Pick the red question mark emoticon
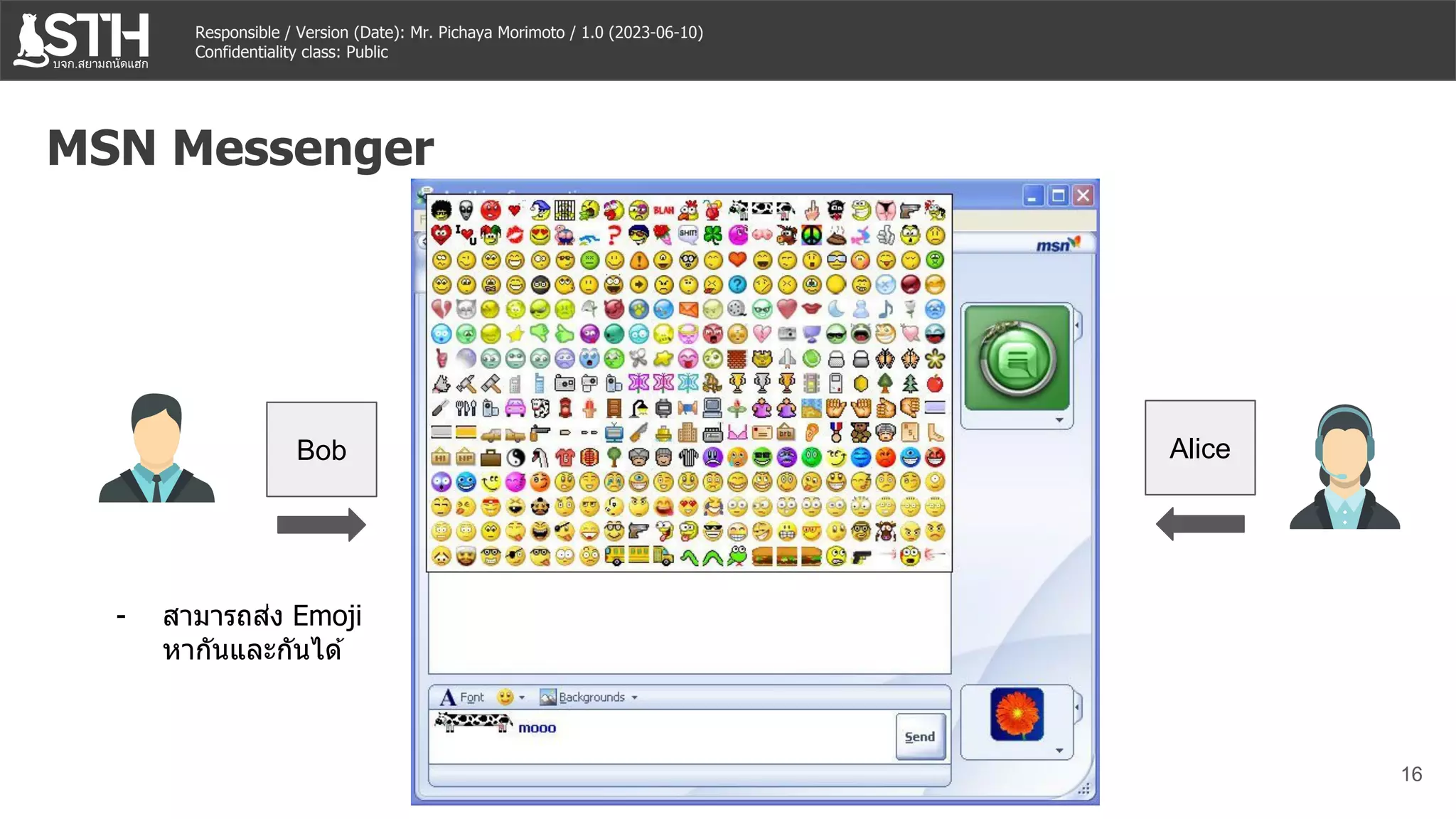Screen dimensions: 1456x819 614,235
